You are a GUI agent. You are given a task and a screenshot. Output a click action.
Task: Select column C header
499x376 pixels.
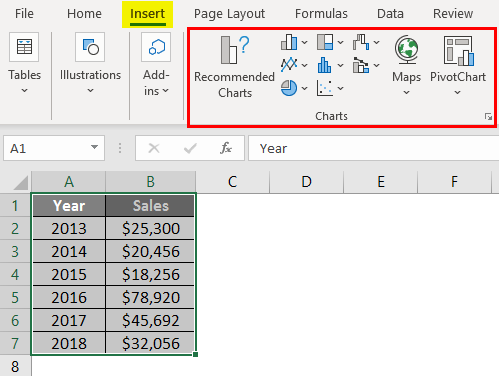tap(233, 182)
